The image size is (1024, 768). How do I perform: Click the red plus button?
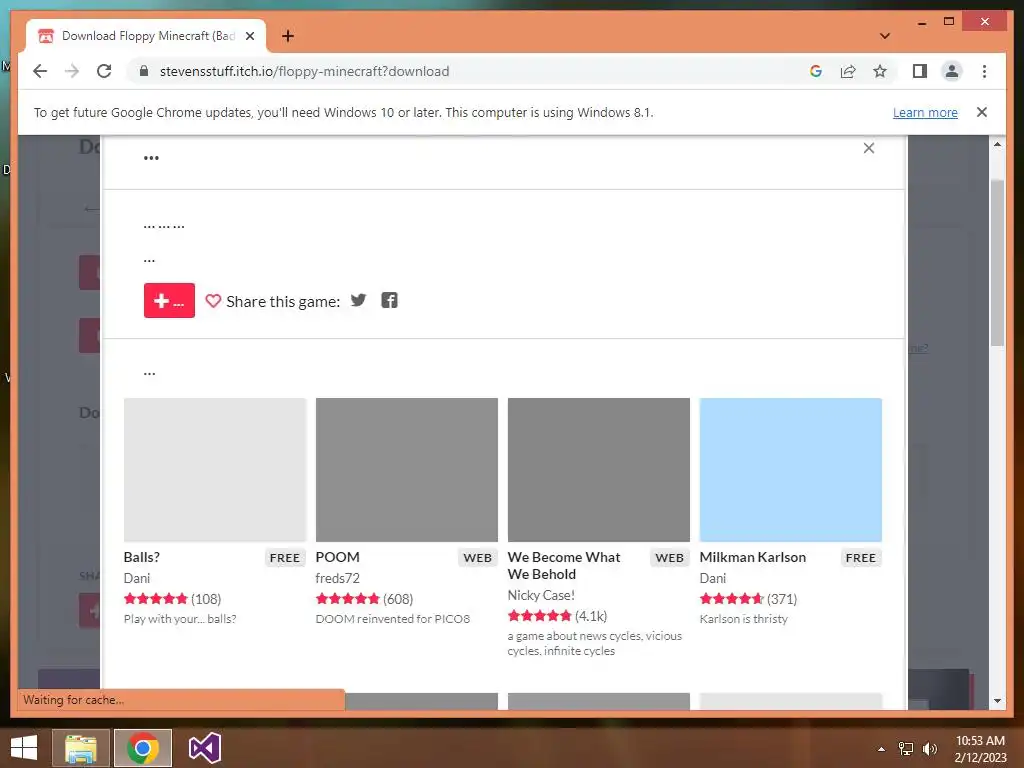tap(169, 300)
